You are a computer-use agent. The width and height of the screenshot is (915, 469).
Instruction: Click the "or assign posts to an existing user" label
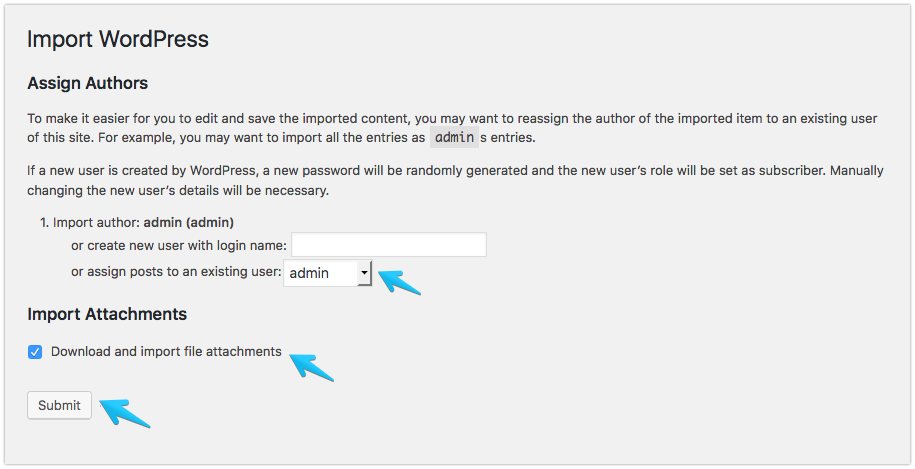click(x=176, y=271)
